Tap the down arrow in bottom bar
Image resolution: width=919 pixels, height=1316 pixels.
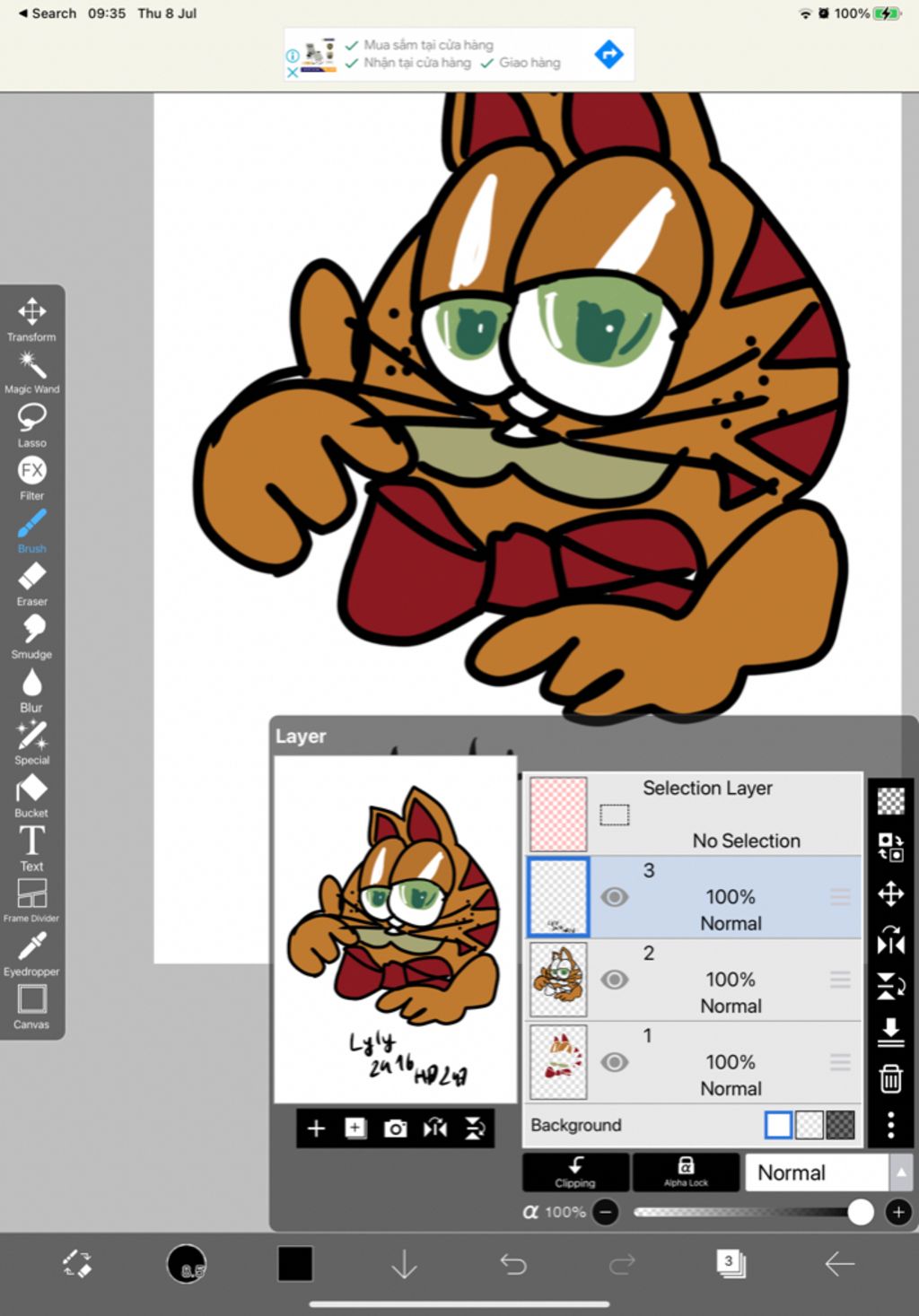[404, 1264]
